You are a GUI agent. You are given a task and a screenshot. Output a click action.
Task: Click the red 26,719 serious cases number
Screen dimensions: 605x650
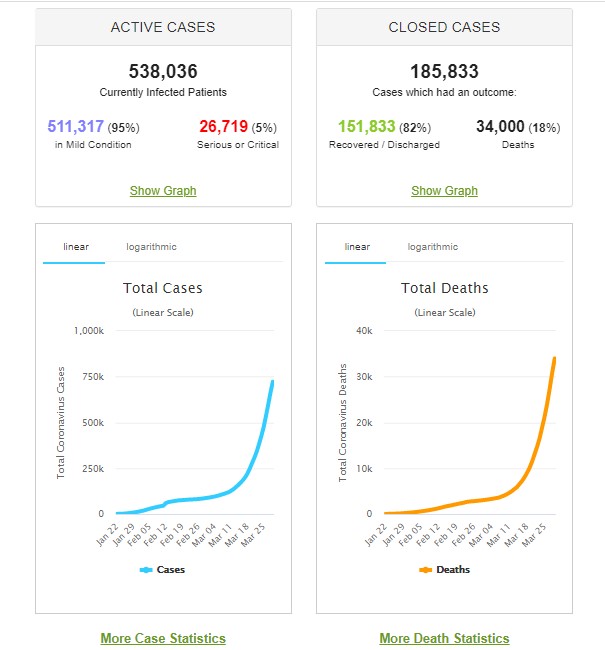pyautogui.click(x=227, y=127)
